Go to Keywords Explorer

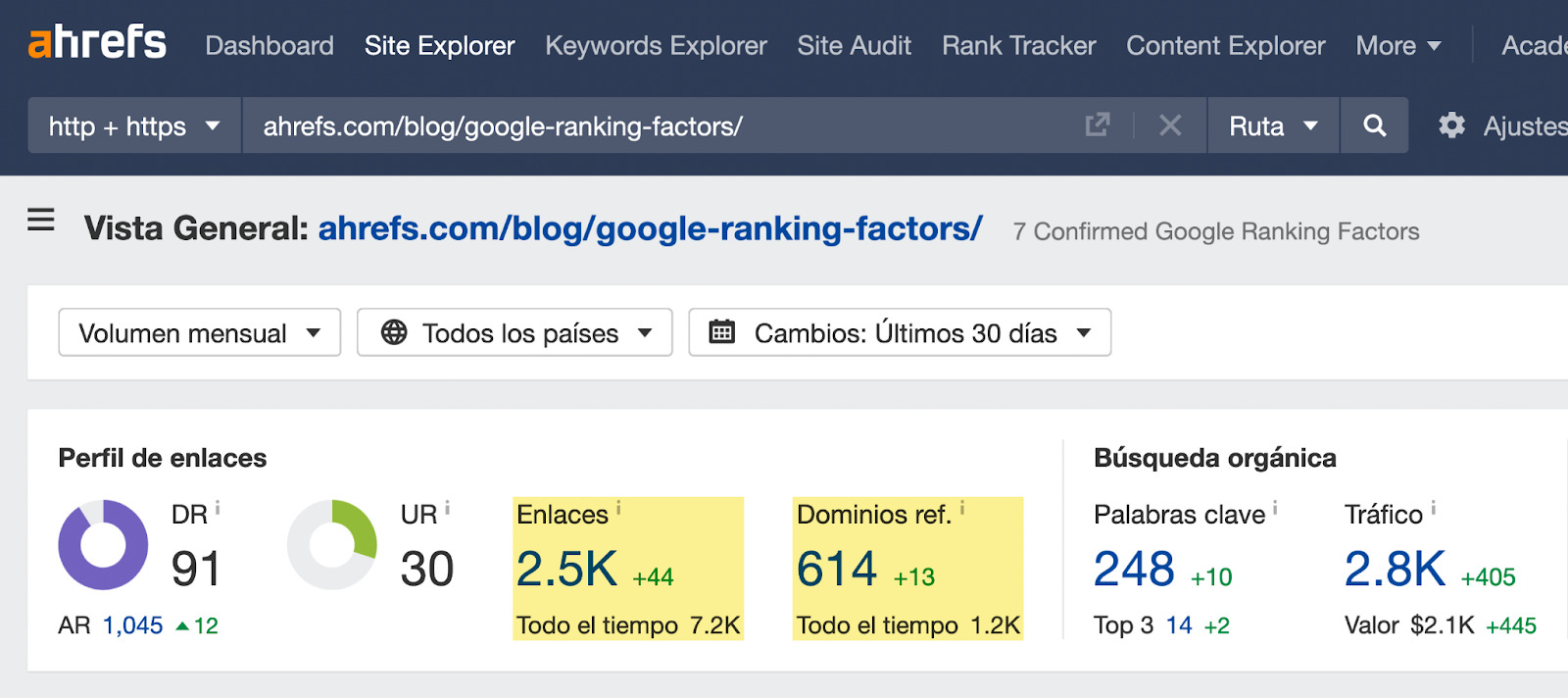point(656,46)
